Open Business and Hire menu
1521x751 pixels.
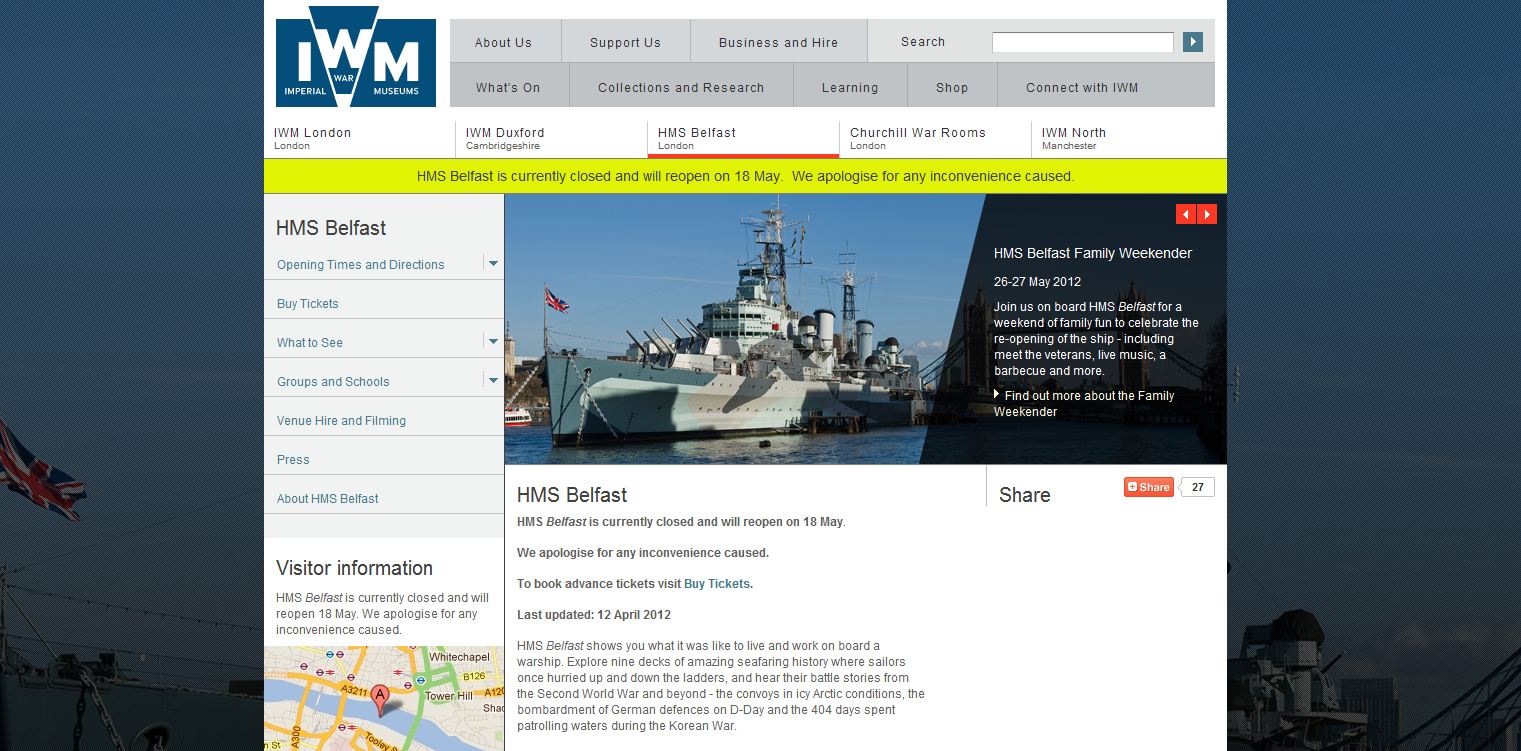point(779,42)
